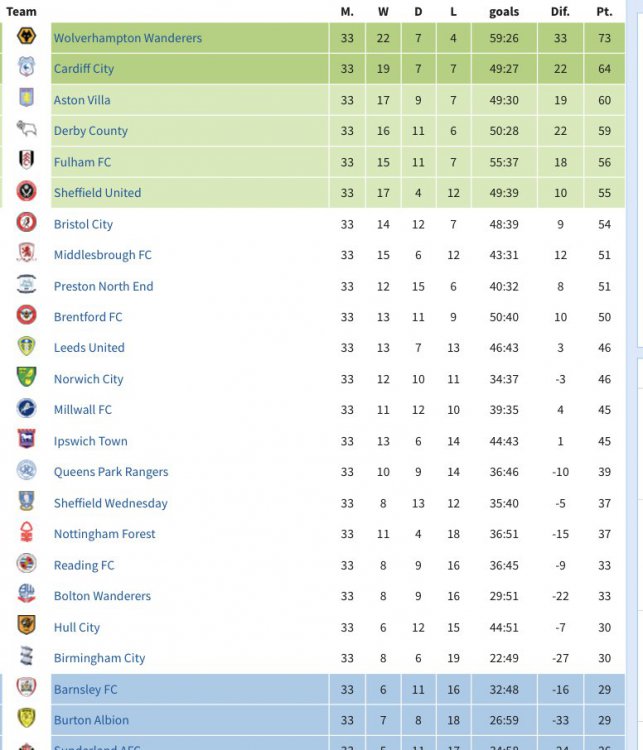Viewport: 643px width, 750px height.
Task: Click the Ipswich Town club crest
Action: [x=27, y=440]
